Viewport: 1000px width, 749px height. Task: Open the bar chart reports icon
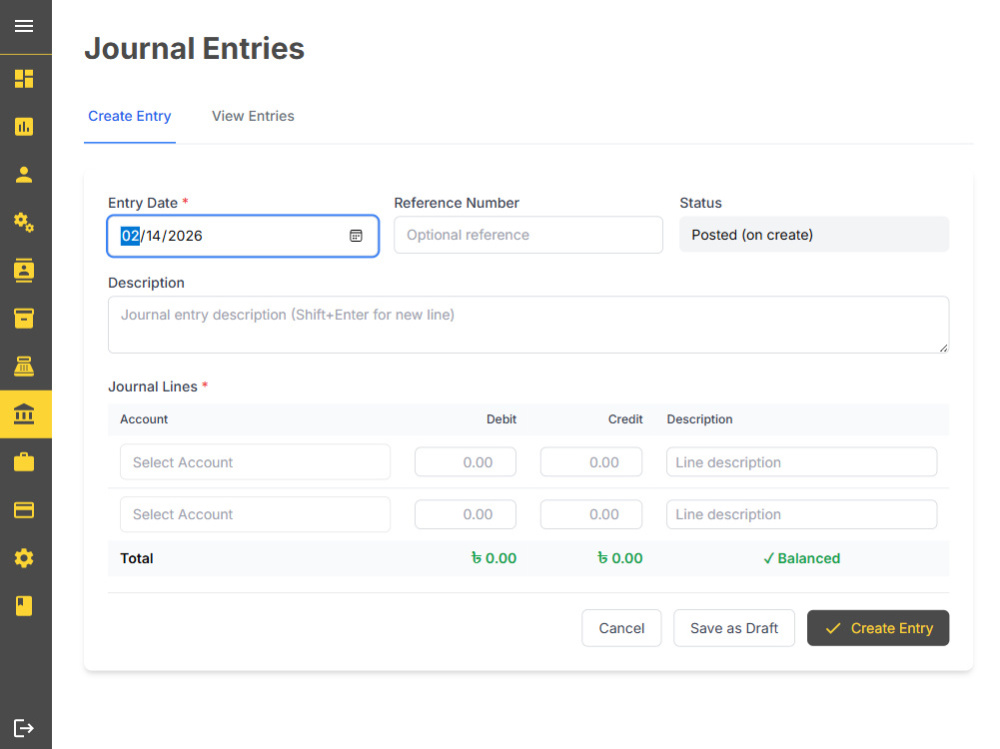point(24,126)
